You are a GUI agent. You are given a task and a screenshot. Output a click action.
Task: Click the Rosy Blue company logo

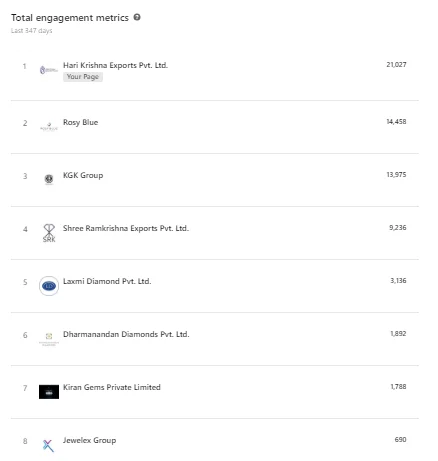pos(49,127)
